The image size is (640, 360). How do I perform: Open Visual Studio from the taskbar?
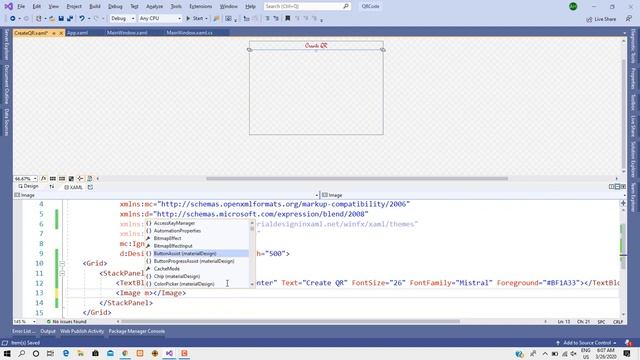coord(169,353)
